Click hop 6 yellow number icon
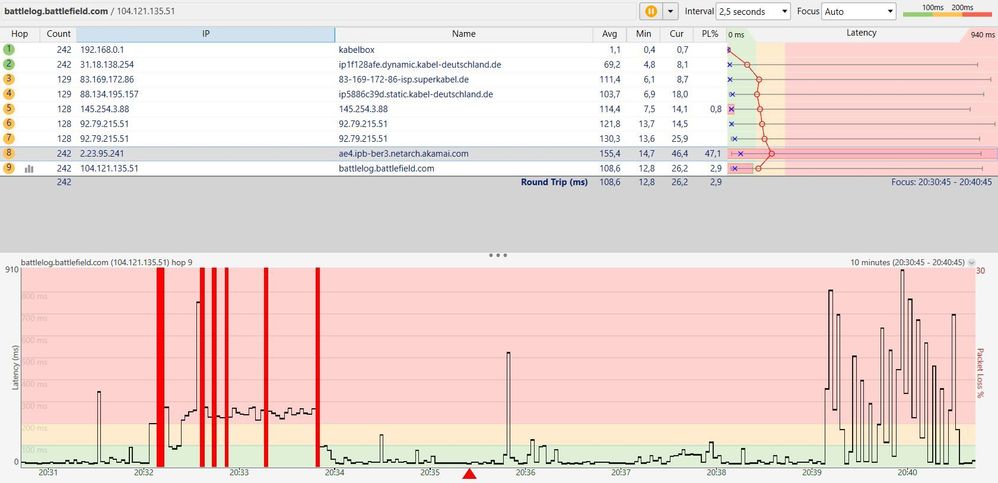The image size is (998, 483). pos(8,123)
